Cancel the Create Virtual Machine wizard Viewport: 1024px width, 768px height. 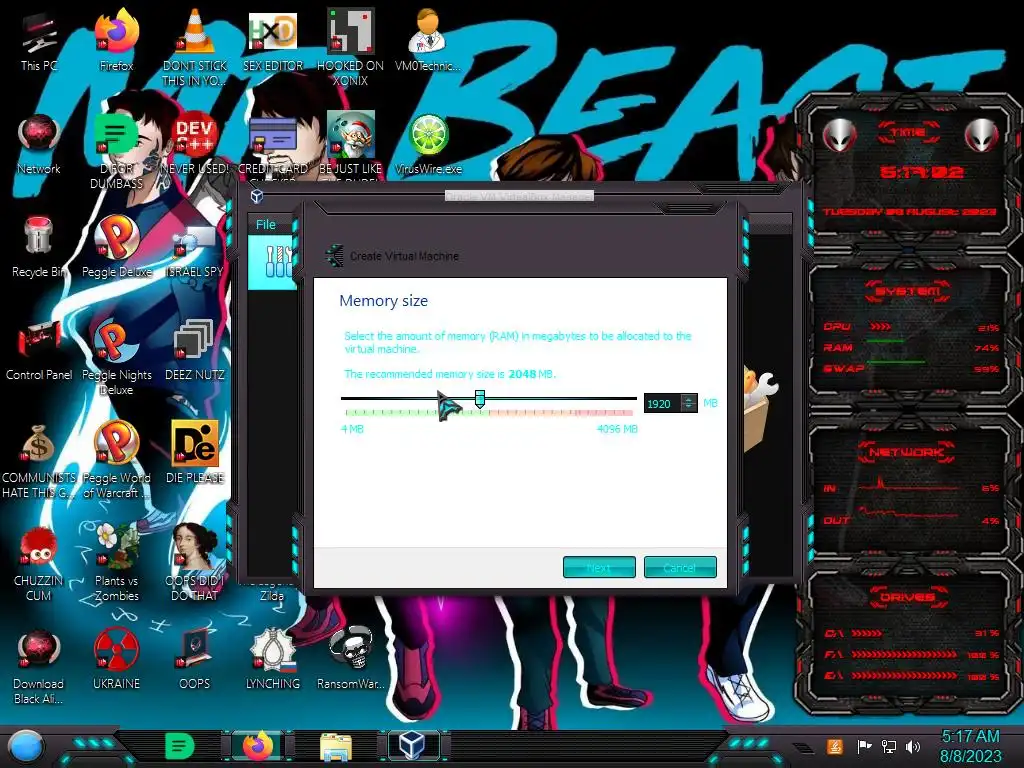[x=680, y=568]
